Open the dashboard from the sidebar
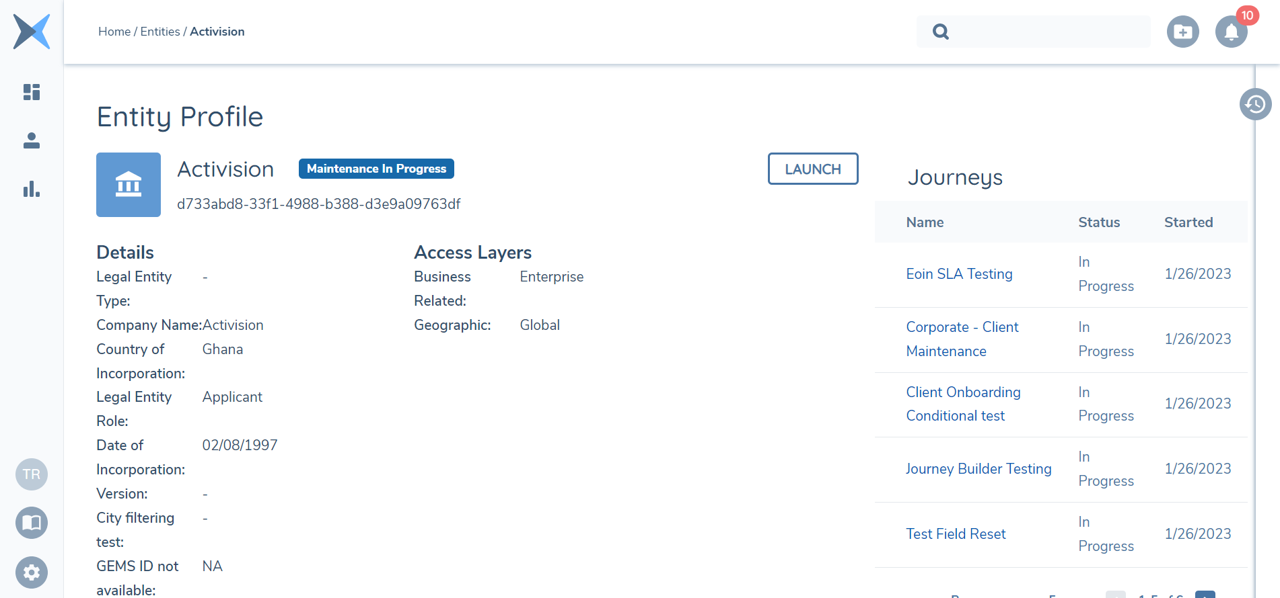 (31, 92)
